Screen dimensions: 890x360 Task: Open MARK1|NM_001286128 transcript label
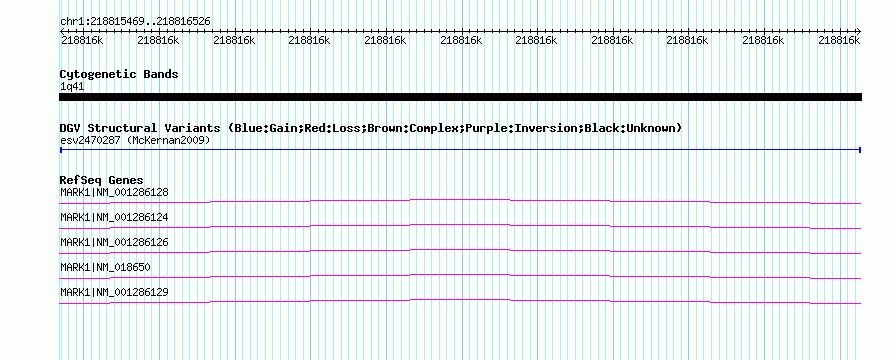pyautogui.click(x=114, y=192)
